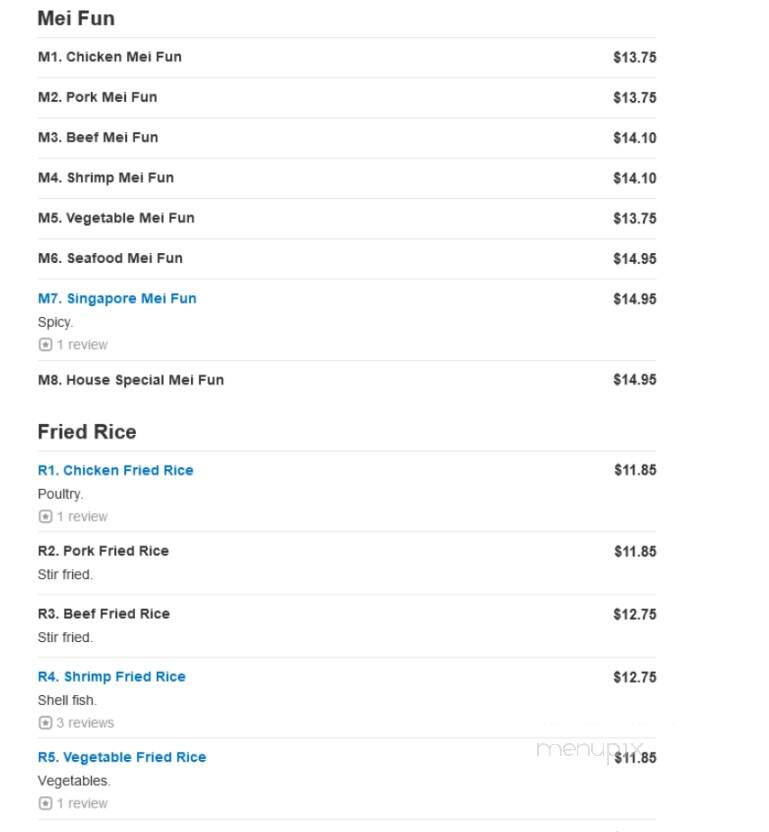The width and height of the screenshot is (769, 832).
Task: Open R4. Shrimp Fried Rice link
Action: tap(112, 677)
